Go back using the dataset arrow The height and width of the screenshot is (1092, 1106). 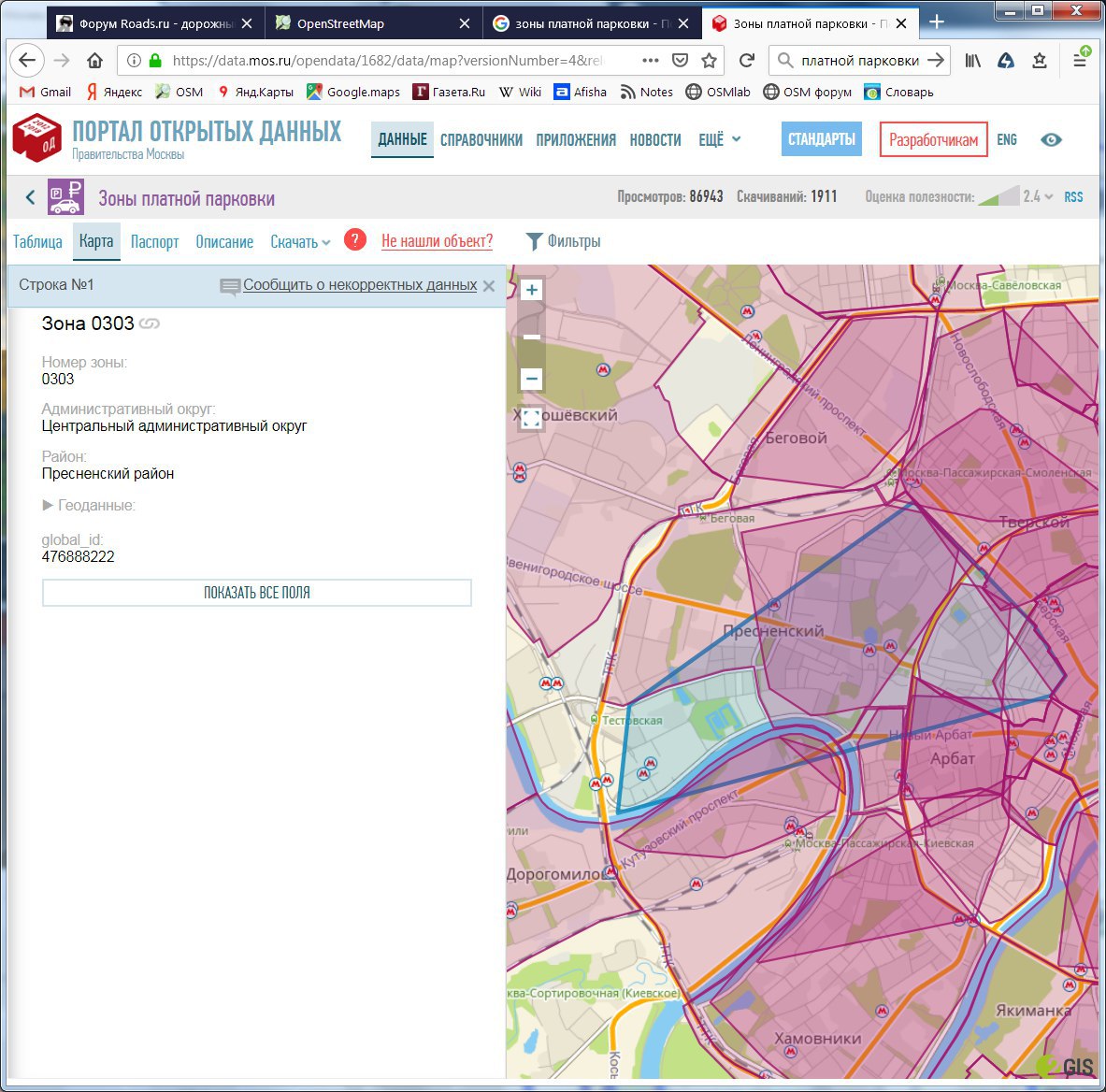tap(30, 197)
